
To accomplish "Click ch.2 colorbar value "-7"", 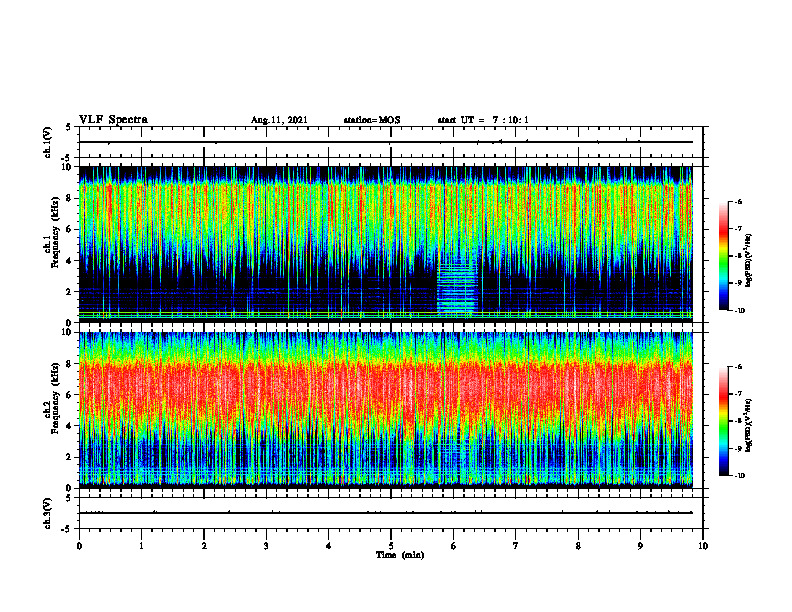I will [x=737, y=394].
